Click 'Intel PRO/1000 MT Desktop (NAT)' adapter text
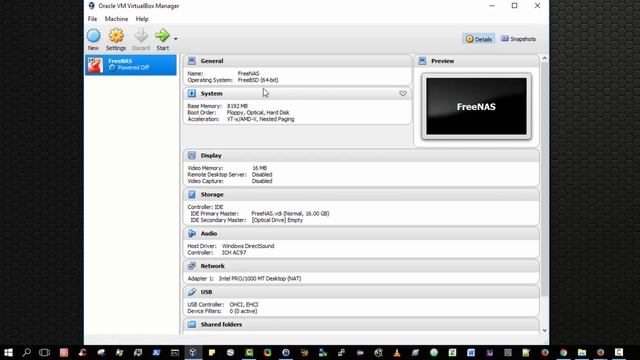 tap(260, 279)
